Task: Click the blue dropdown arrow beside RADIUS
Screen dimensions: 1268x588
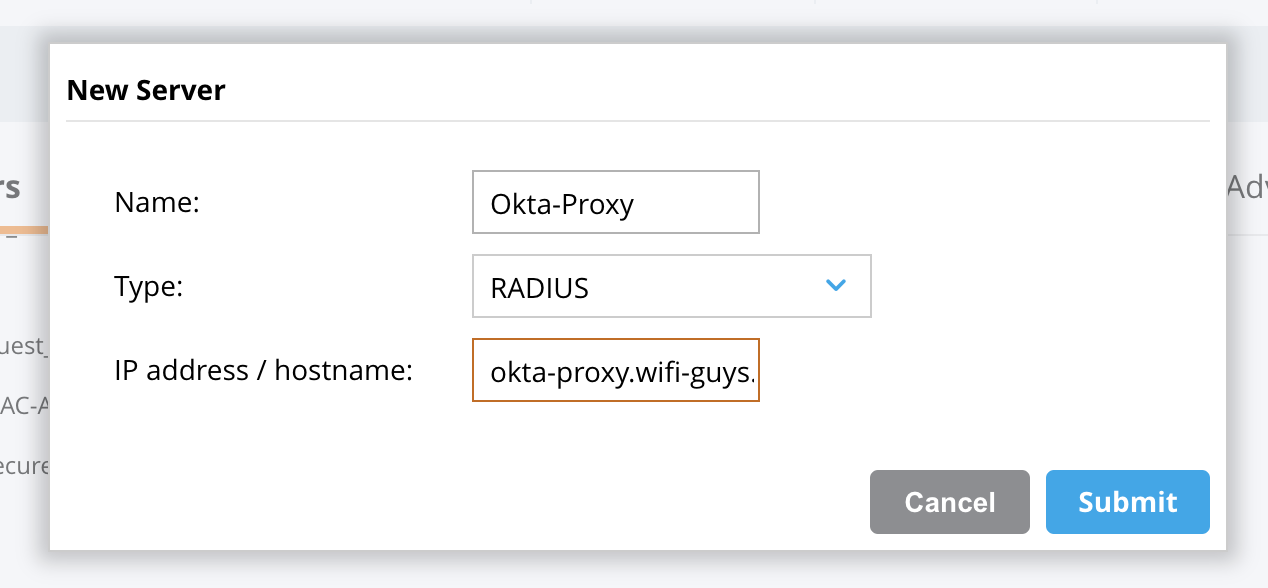Action: 836,286
